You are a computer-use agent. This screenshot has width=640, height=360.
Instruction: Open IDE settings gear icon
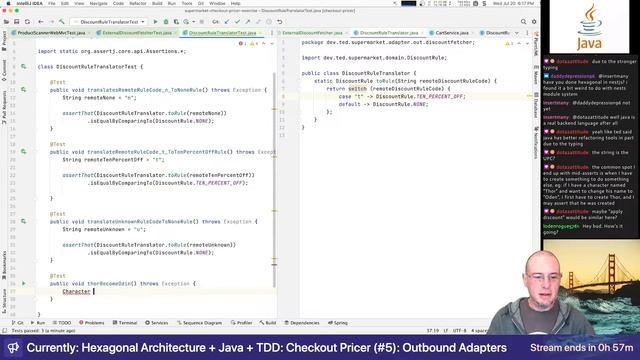coord(534,22)
